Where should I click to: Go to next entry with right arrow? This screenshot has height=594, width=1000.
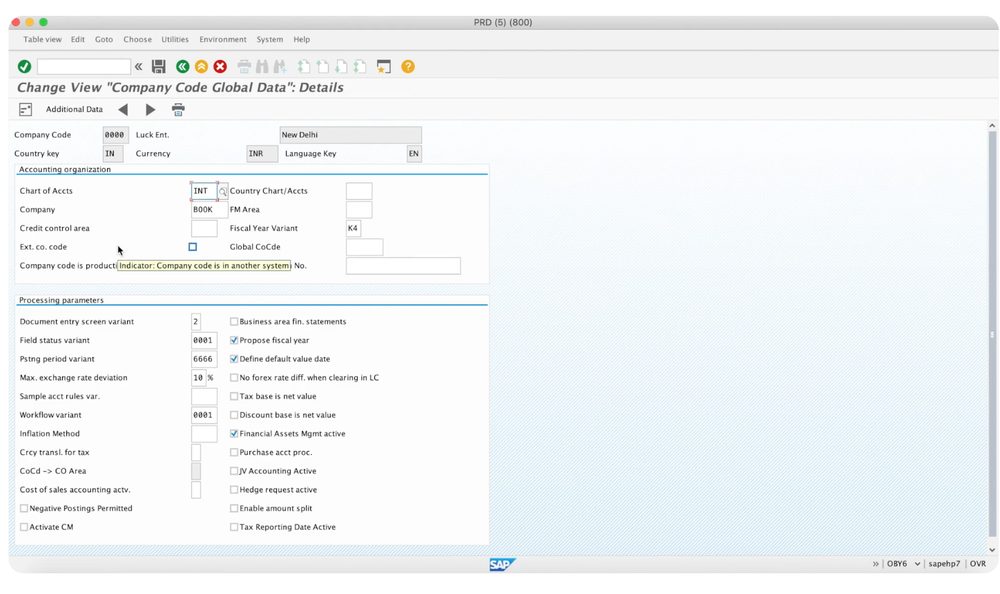tap(150, 110)
